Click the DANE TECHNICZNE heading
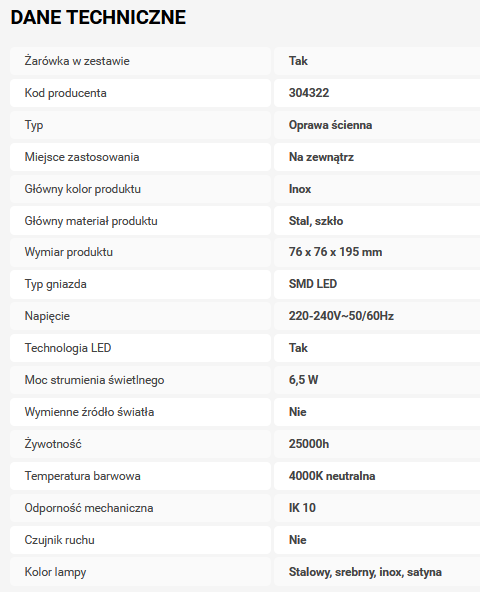This screenshot has height=592, width=480. coord(98,17)
